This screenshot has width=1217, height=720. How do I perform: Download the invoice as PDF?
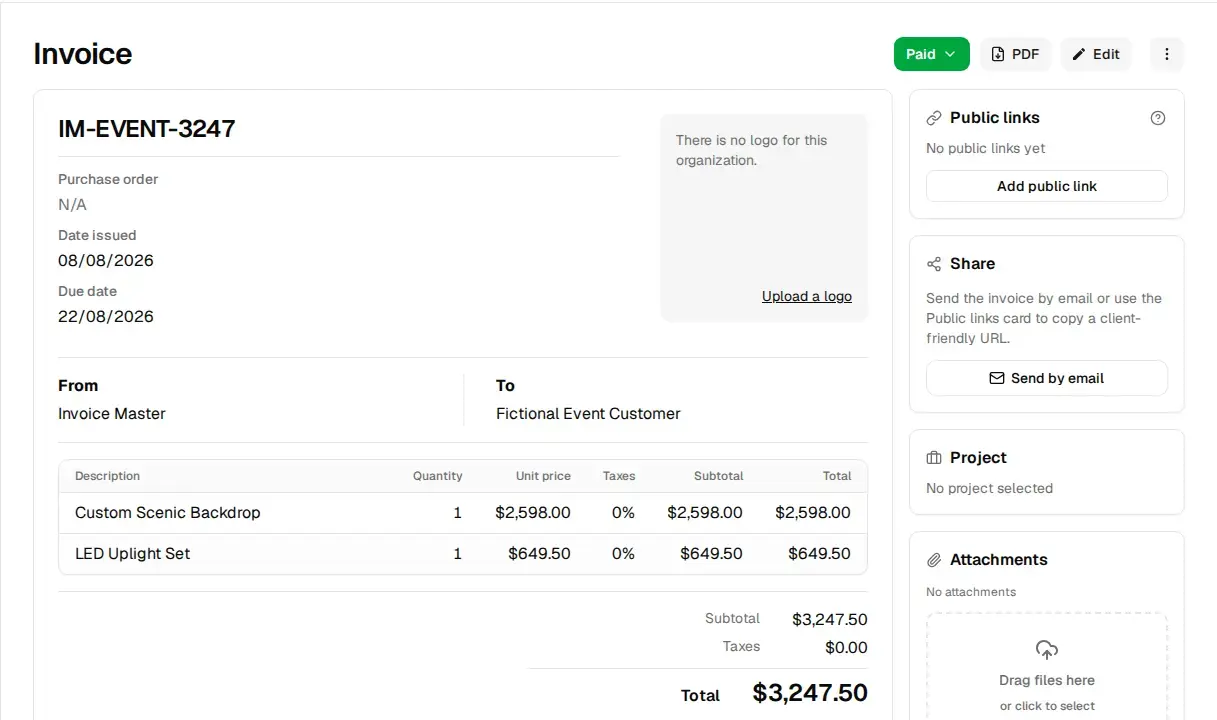1015,54
